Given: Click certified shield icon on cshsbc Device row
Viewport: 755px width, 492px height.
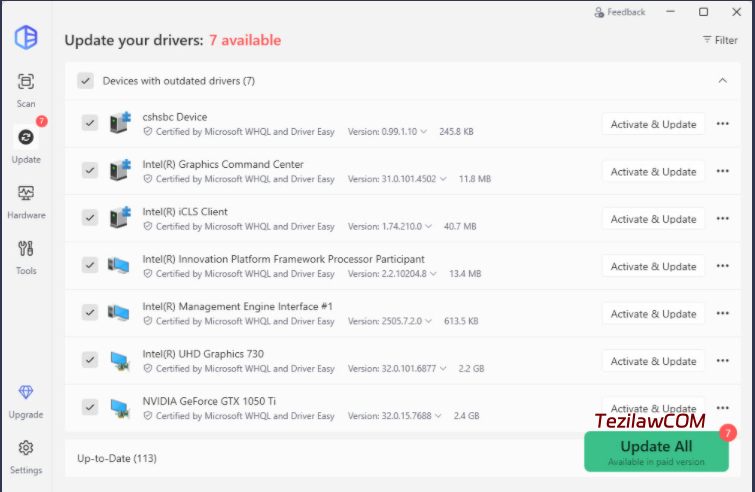Looking at the screenshot, I should click(148, 131).
